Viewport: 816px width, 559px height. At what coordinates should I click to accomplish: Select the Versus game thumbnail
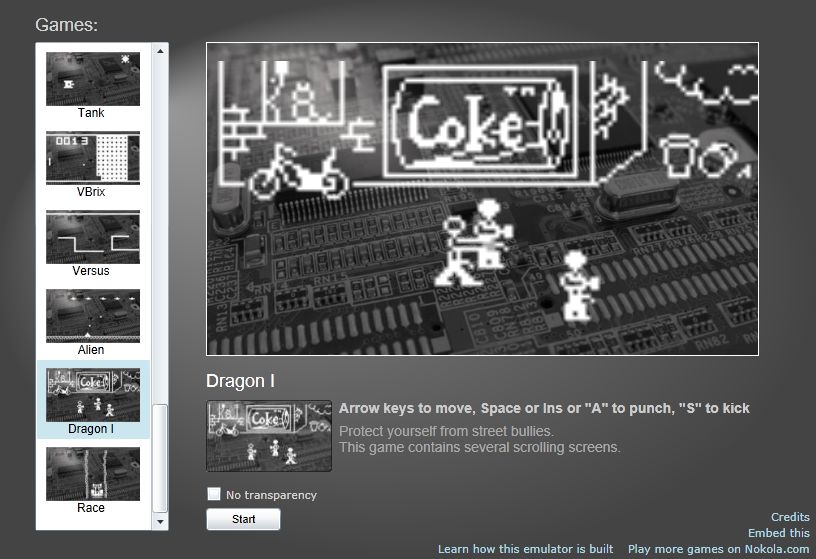click(93, 237)
